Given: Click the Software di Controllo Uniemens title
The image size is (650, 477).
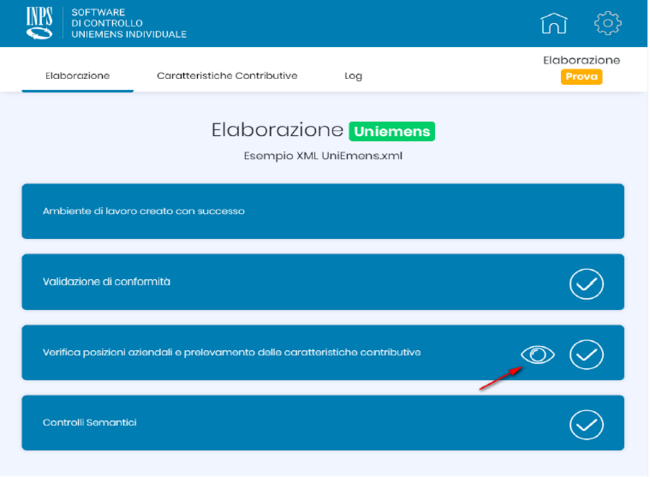Looking at the screenshot, I should pos(129,22).
